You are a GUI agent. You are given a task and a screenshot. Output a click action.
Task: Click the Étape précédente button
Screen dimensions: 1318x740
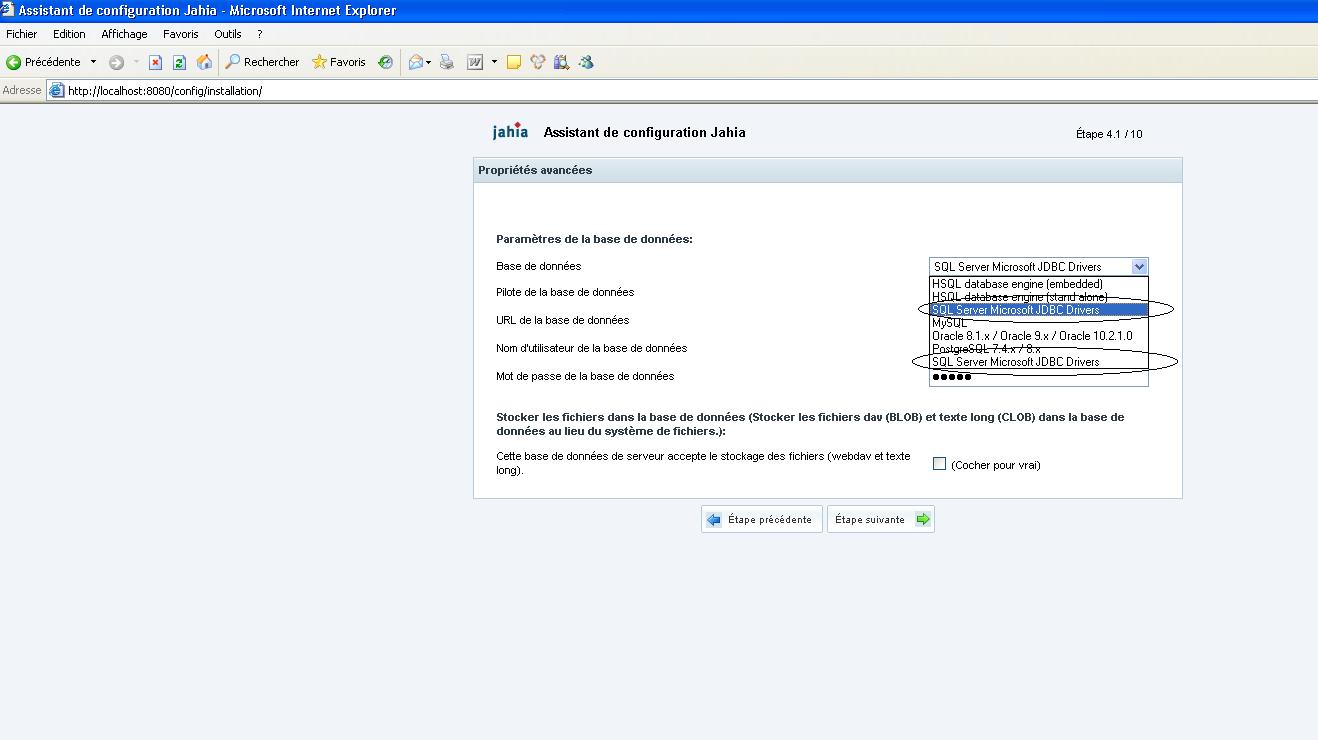(762, 519)
